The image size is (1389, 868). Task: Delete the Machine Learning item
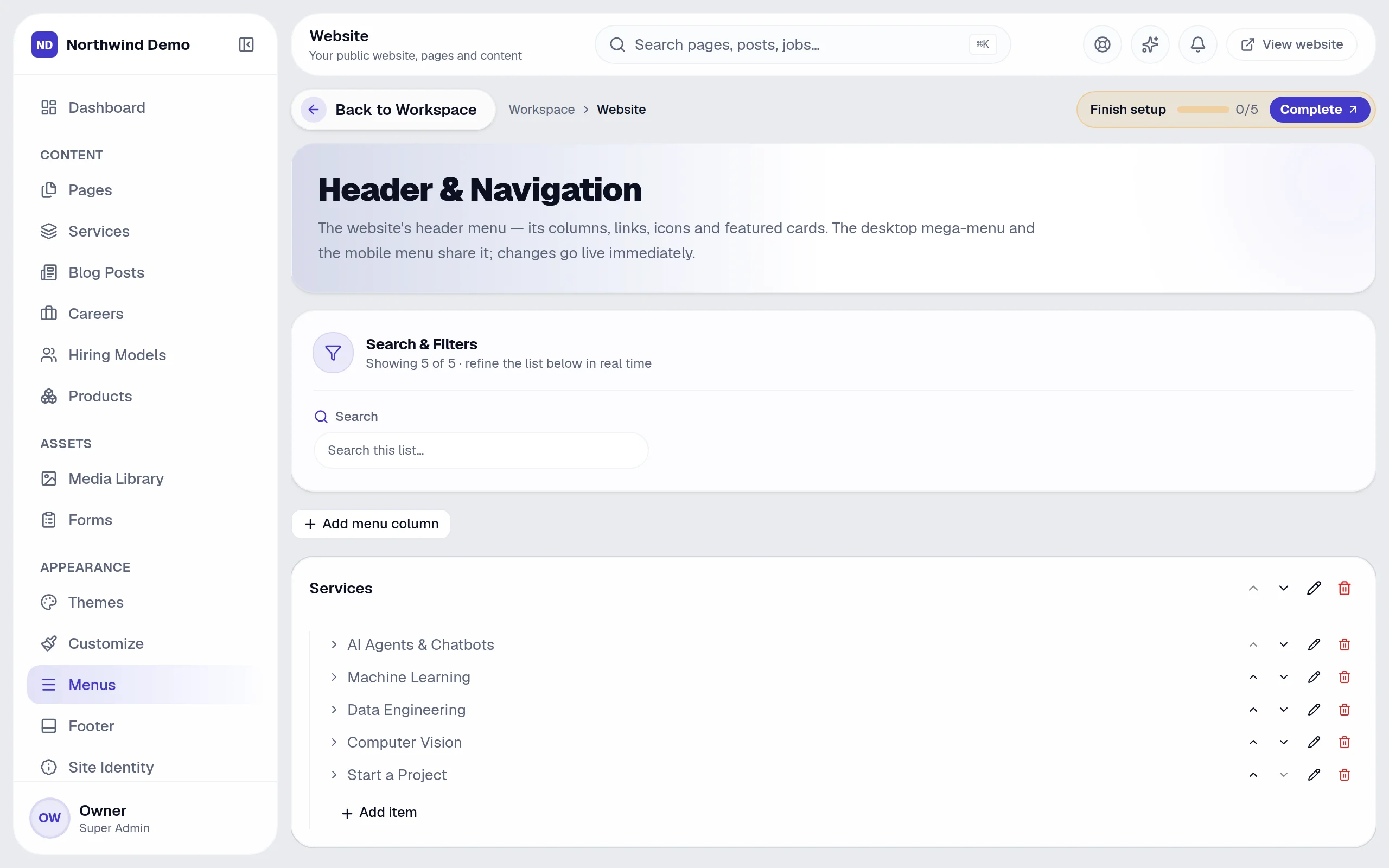pyautogui.click(x=1344, y=678)
